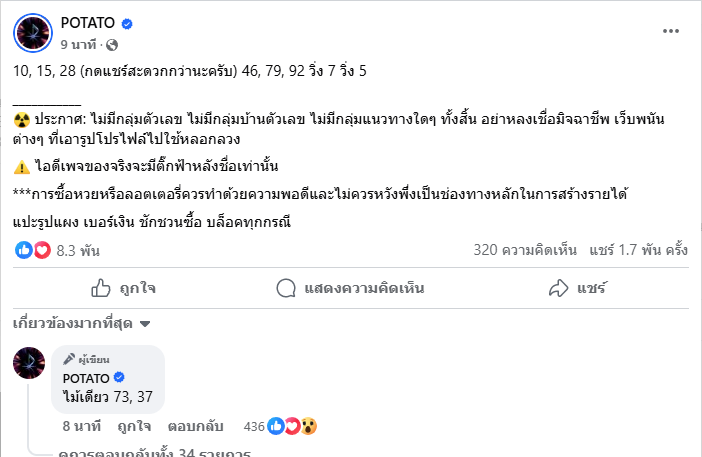The image size is (702, 457).
Task: Expand all 34 replies under the comment
Action: (154, 453)
